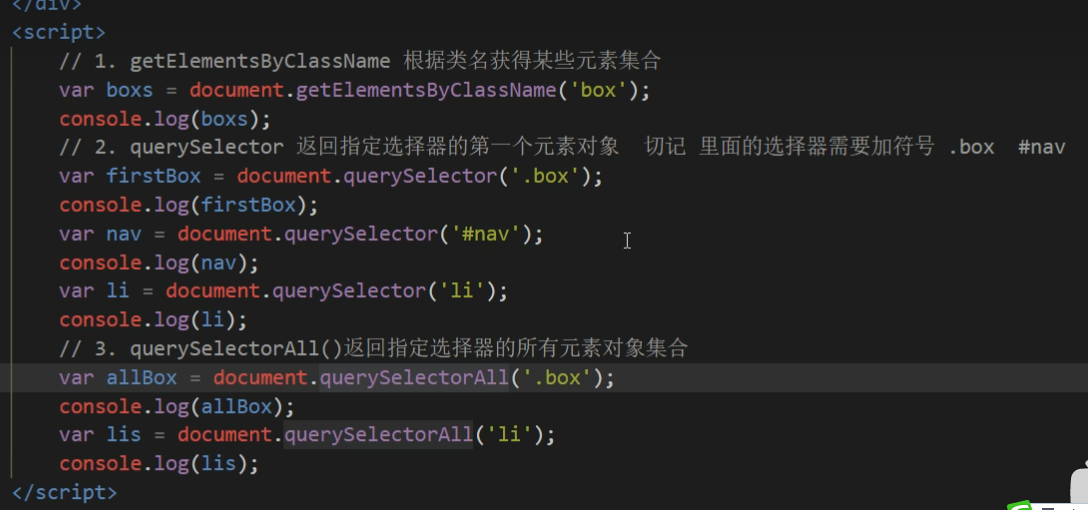
Task: Click the 'box' string in getElementsByClassName
Action: click(599, 90)
